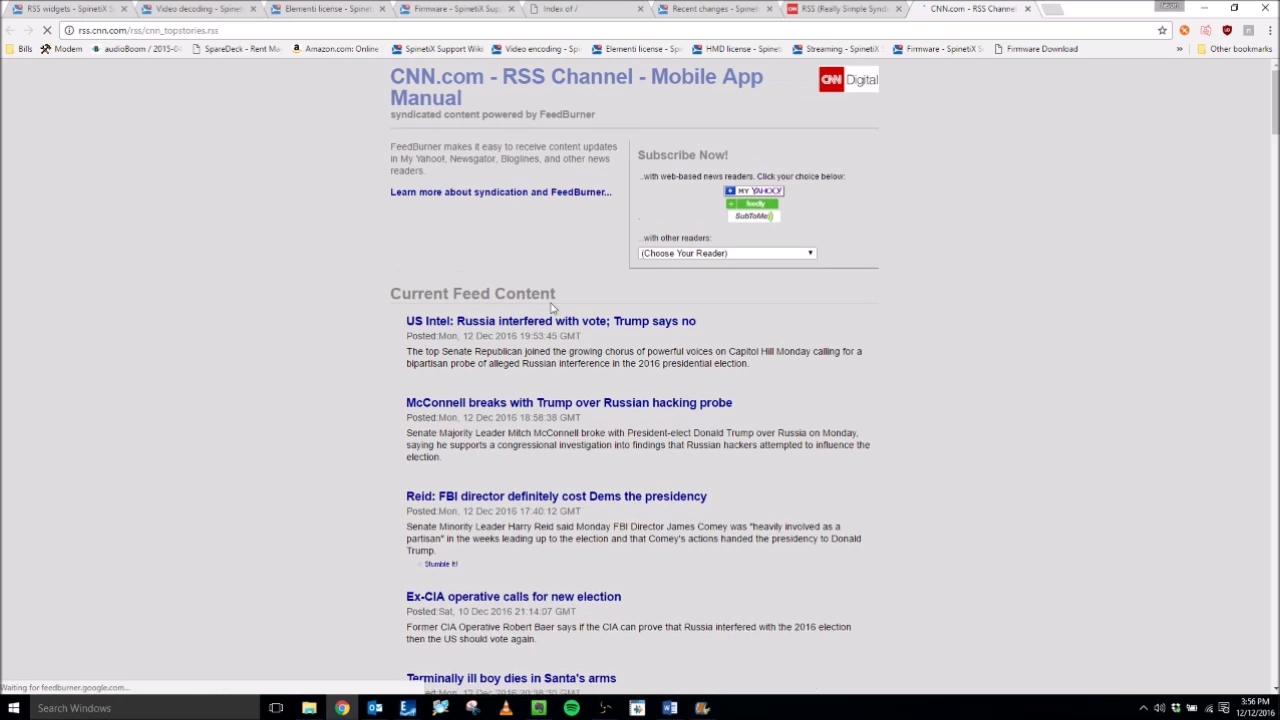Click the Search Windows taskbar box

pyautogui.click(x=145, y=708)
